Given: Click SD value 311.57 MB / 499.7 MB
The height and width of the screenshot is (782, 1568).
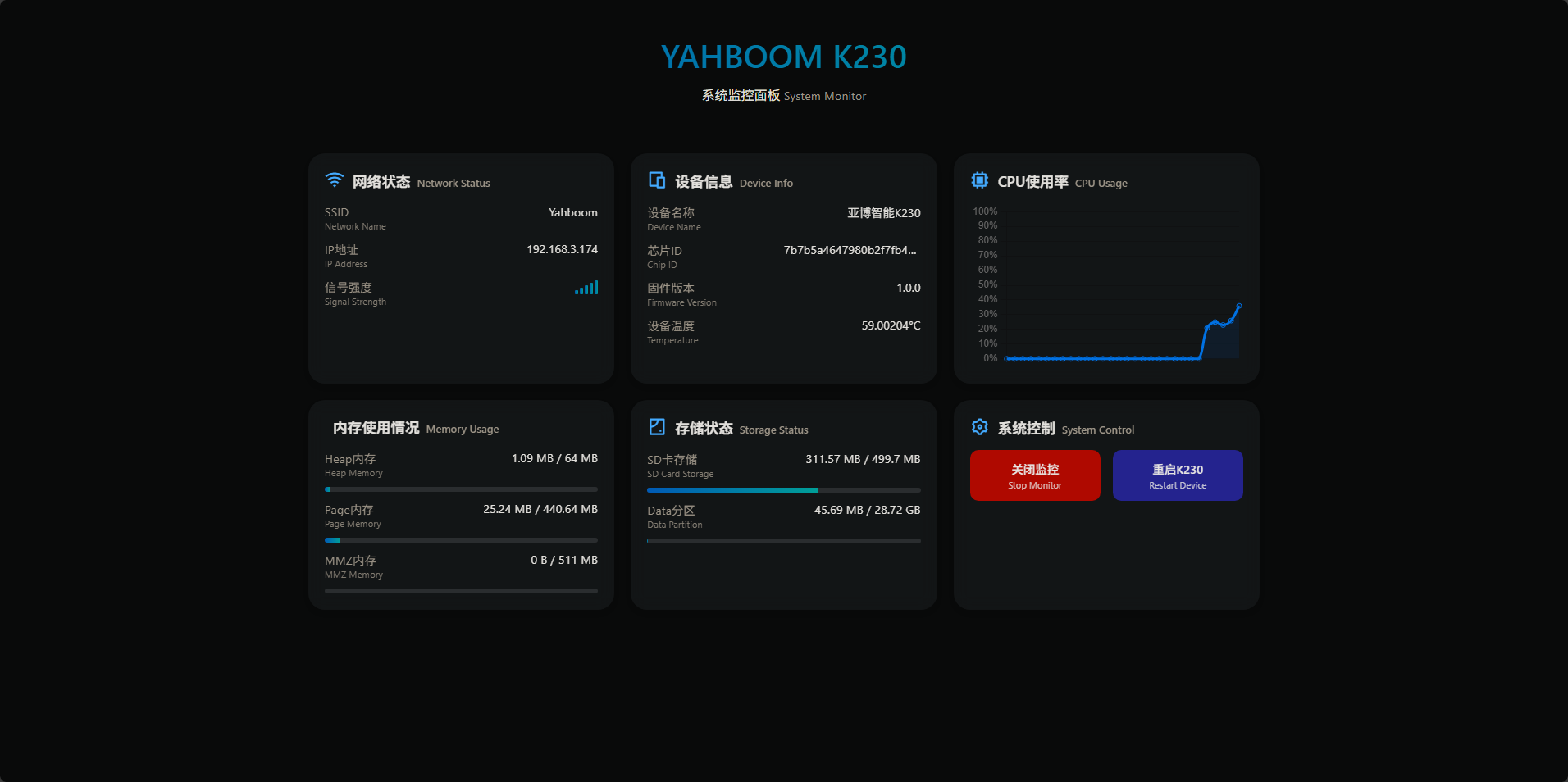Looking at the screenshot, I should point(863,459).
